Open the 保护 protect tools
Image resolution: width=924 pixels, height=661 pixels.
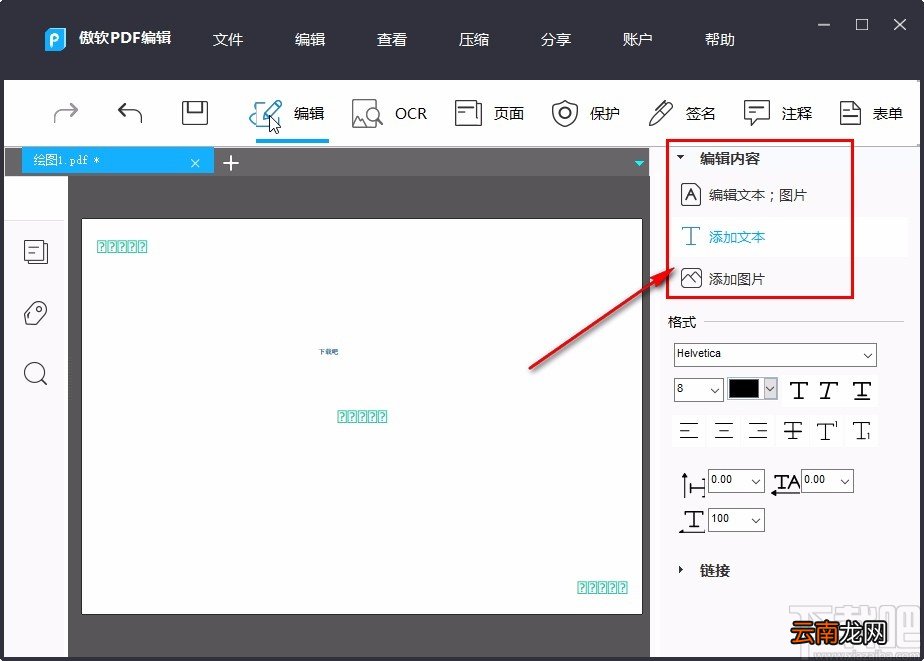tap(585, 113)
